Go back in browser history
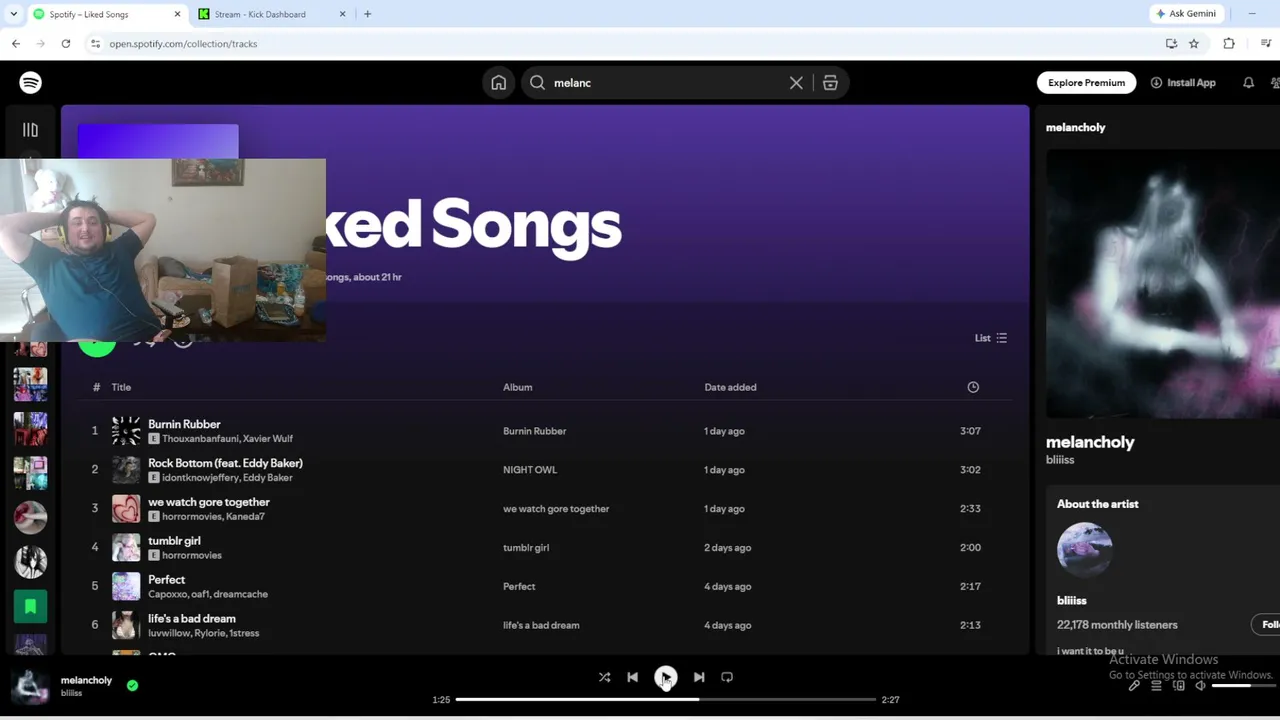This screenshot has height=720, width=1280. pyautogui.click(x=16, y=44)
